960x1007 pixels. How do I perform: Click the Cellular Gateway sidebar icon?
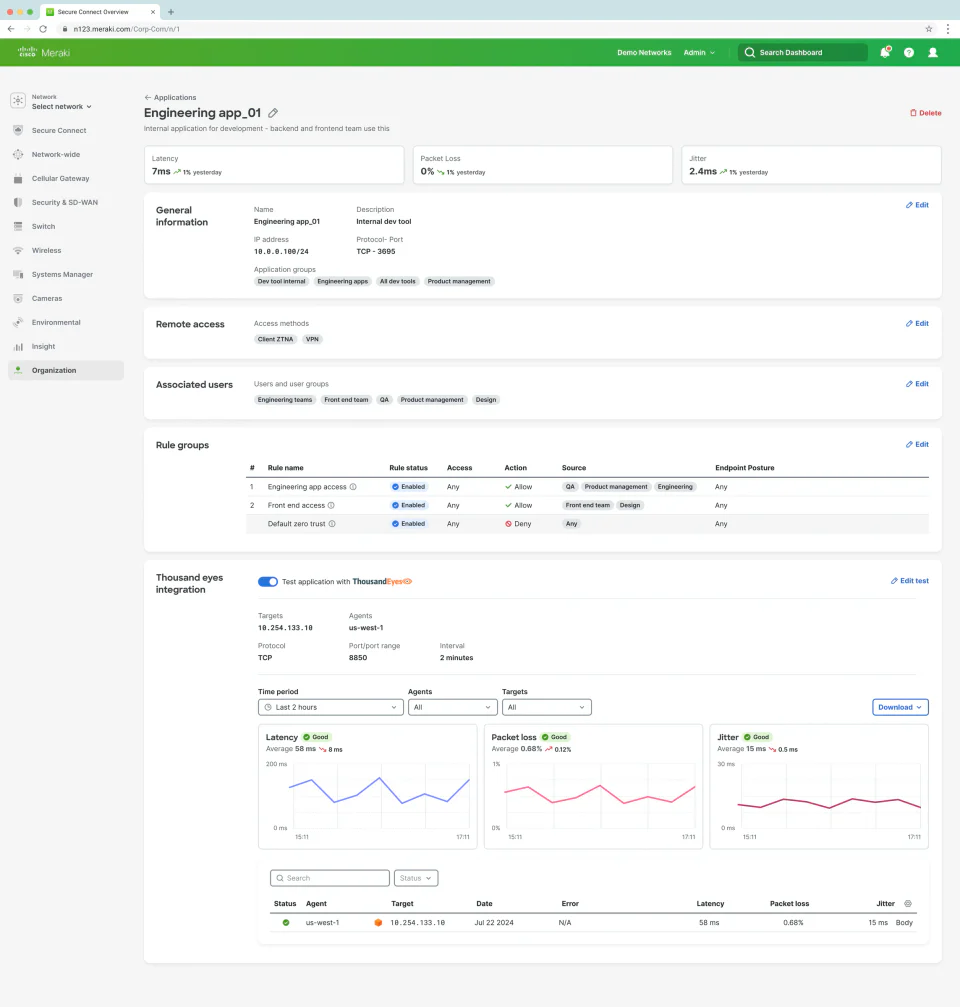(x=18, y=179)
